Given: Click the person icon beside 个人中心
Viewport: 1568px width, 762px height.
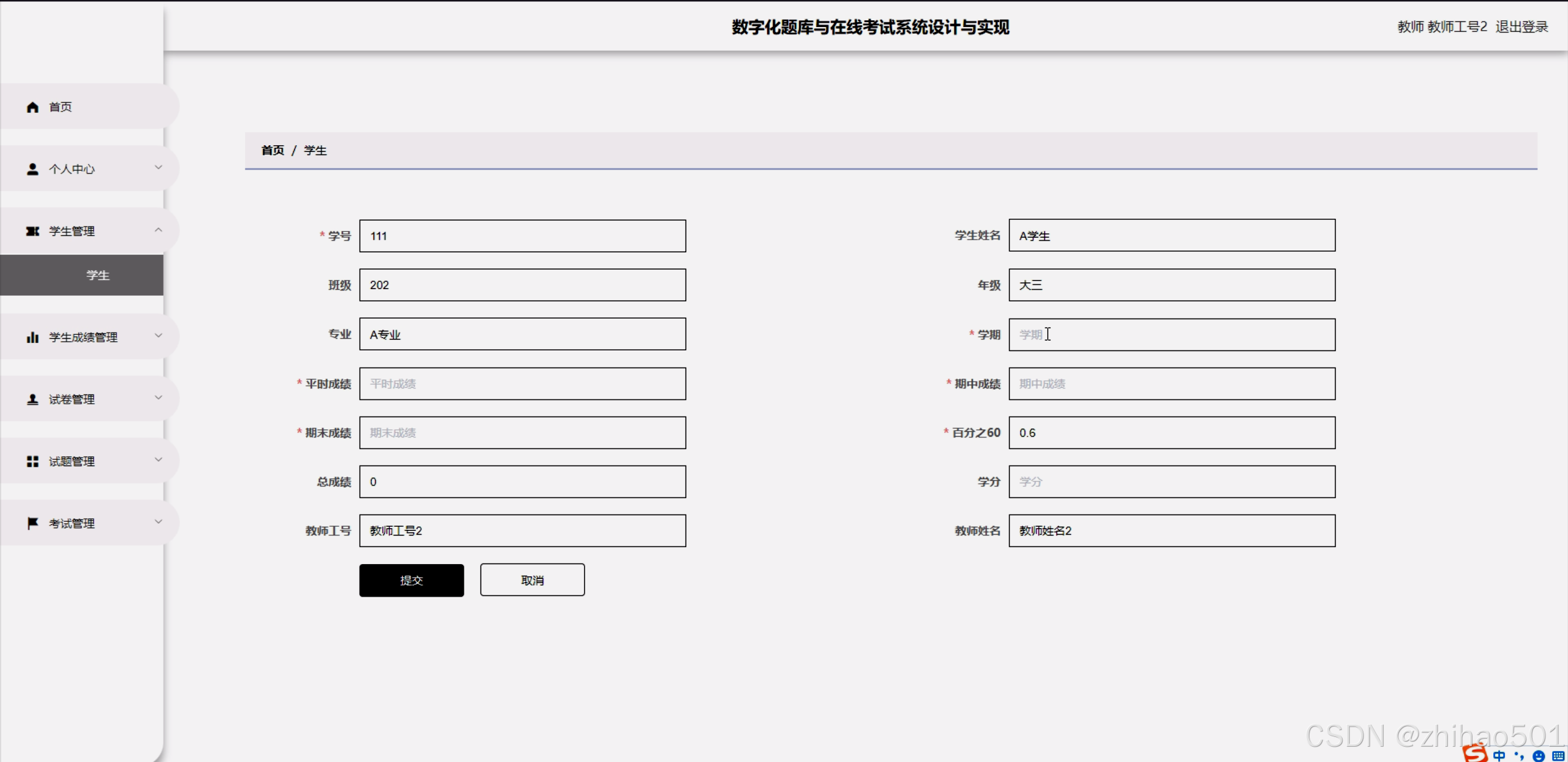Looking at the screenshot, I should point(32,169).
